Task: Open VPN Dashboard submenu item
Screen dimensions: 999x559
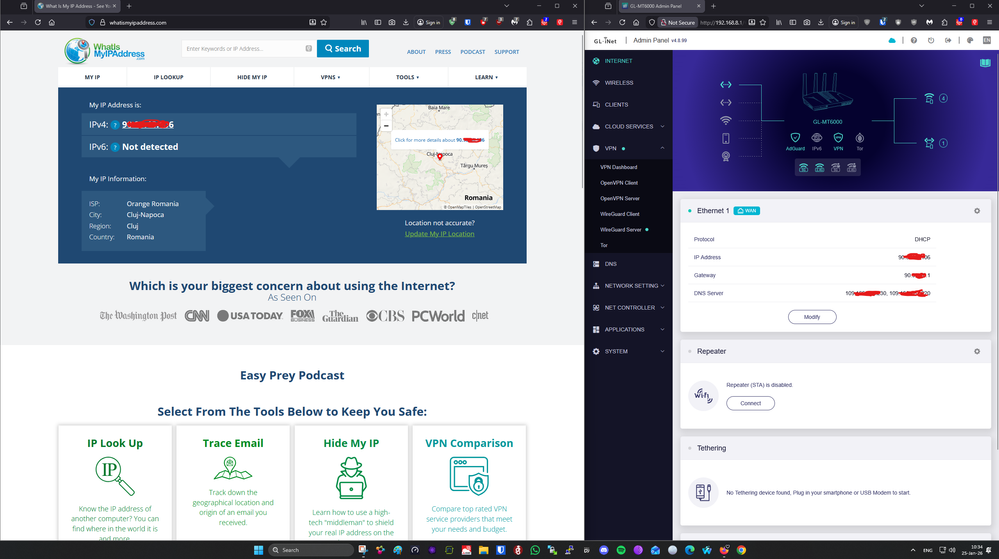Action: point(618,167)
